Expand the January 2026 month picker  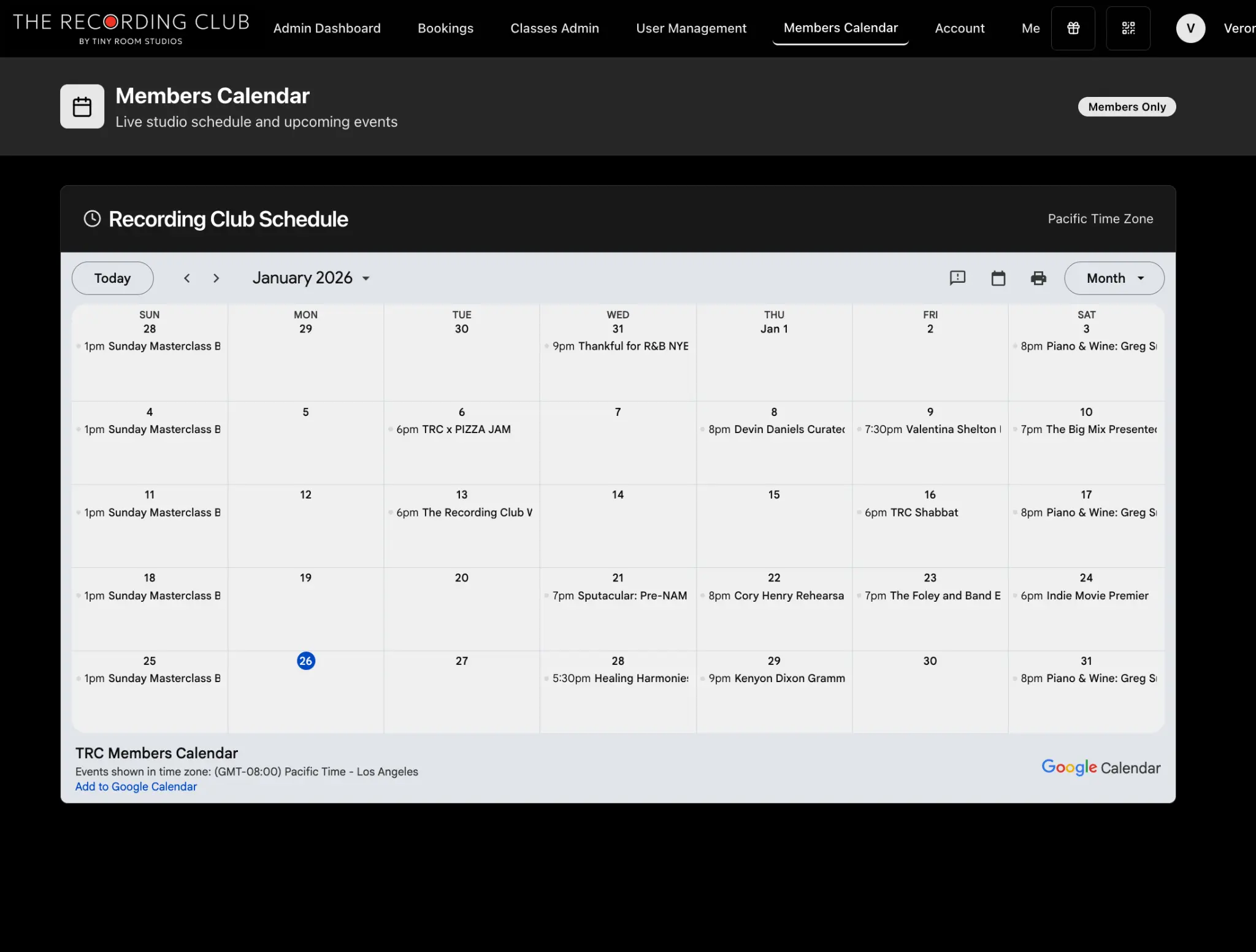[311, 278]
